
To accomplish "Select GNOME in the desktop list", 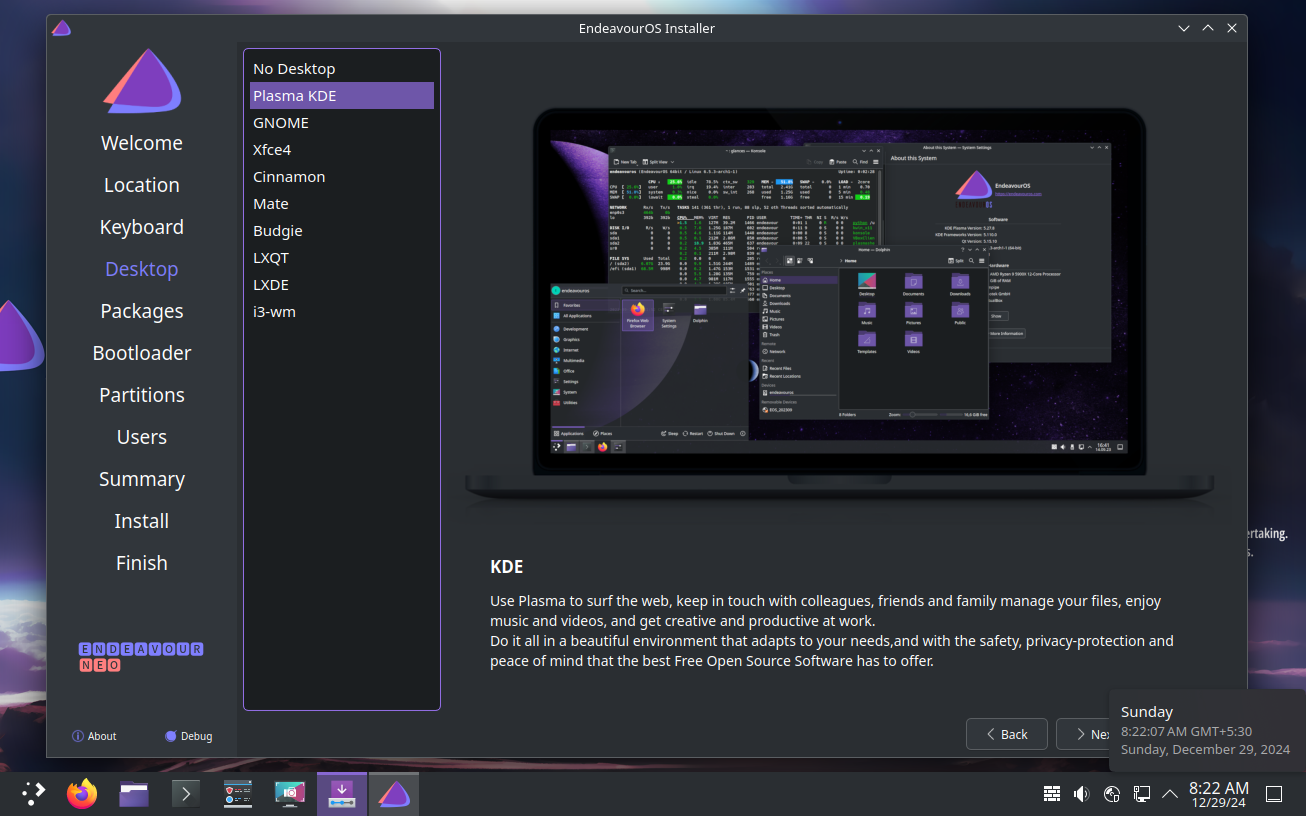I will [281, 123].
